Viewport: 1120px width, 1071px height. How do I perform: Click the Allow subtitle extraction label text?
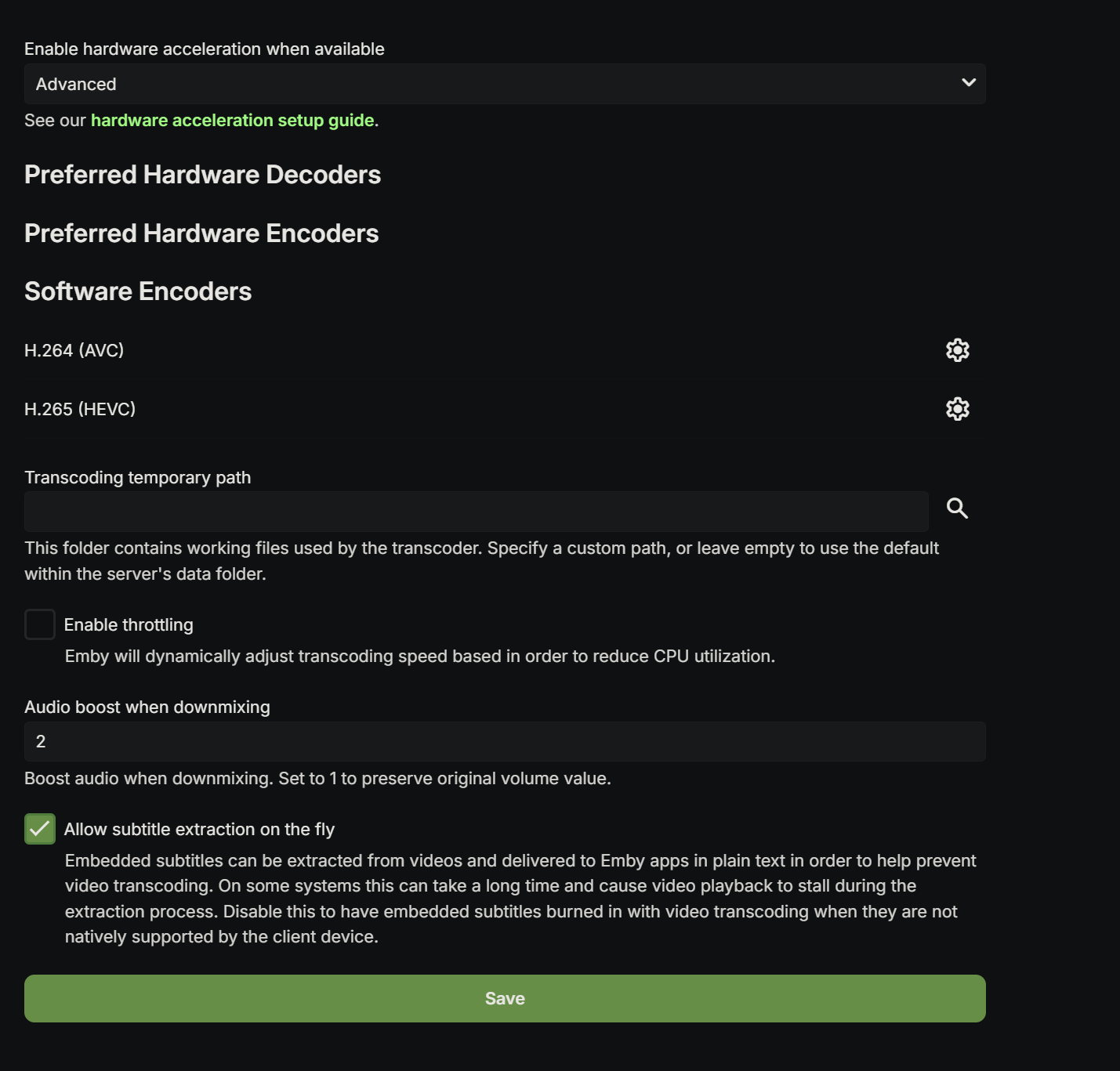click(x=199, y=829)
